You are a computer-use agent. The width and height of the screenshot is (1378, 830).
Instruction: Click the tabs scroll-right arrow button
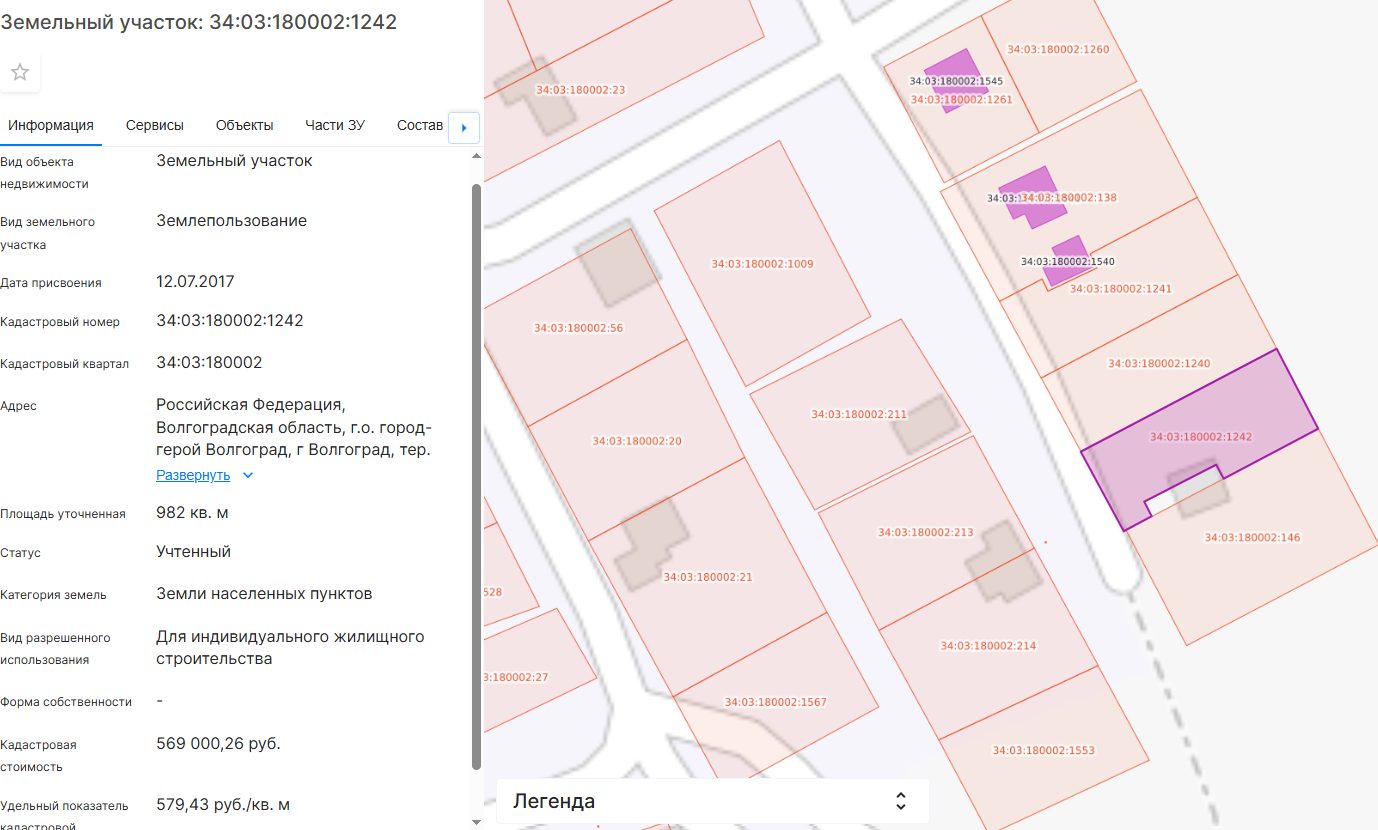tap(464, 127)
